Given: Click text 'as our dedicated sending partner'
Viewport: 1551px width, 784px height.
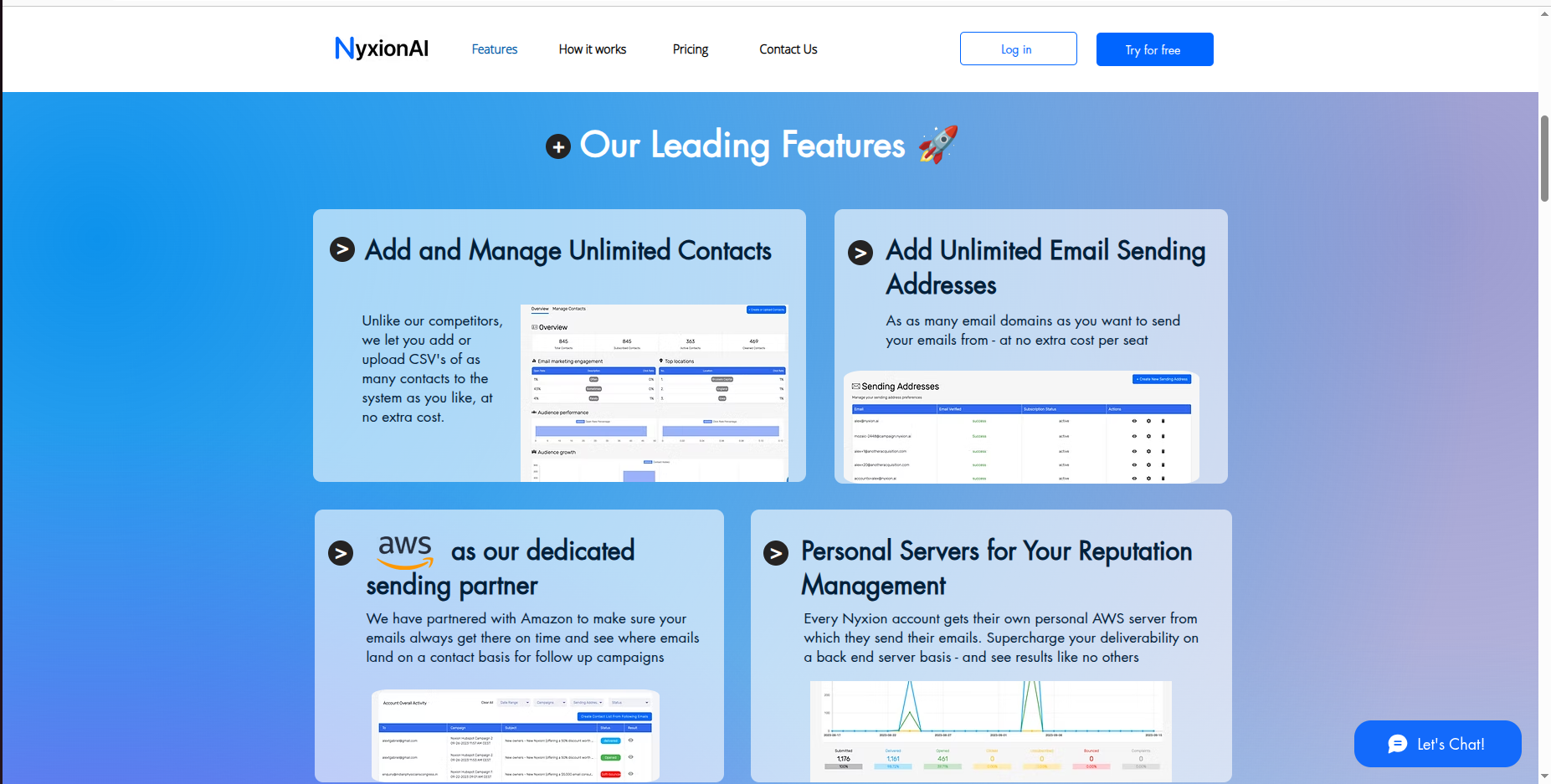Looking at the screenshot, I should (x=500, y=568).
